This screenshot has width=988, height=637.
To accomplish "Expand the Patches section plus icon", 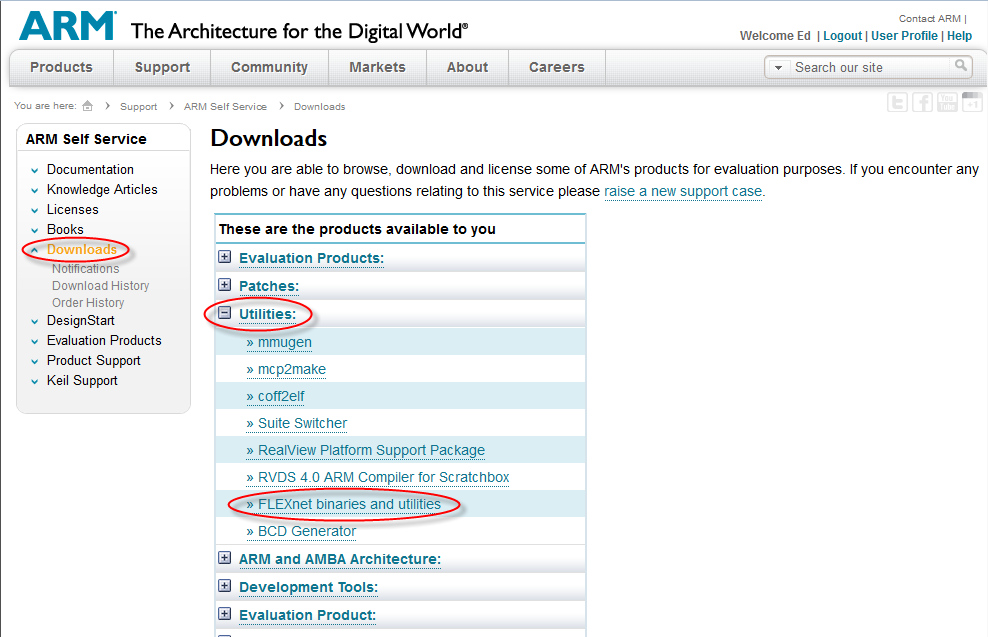I will click(x=225, y=285).
